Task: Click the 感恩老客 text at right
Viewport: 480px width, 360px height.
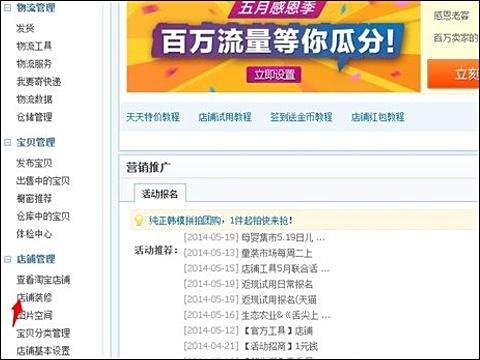Action: [451, 16]
